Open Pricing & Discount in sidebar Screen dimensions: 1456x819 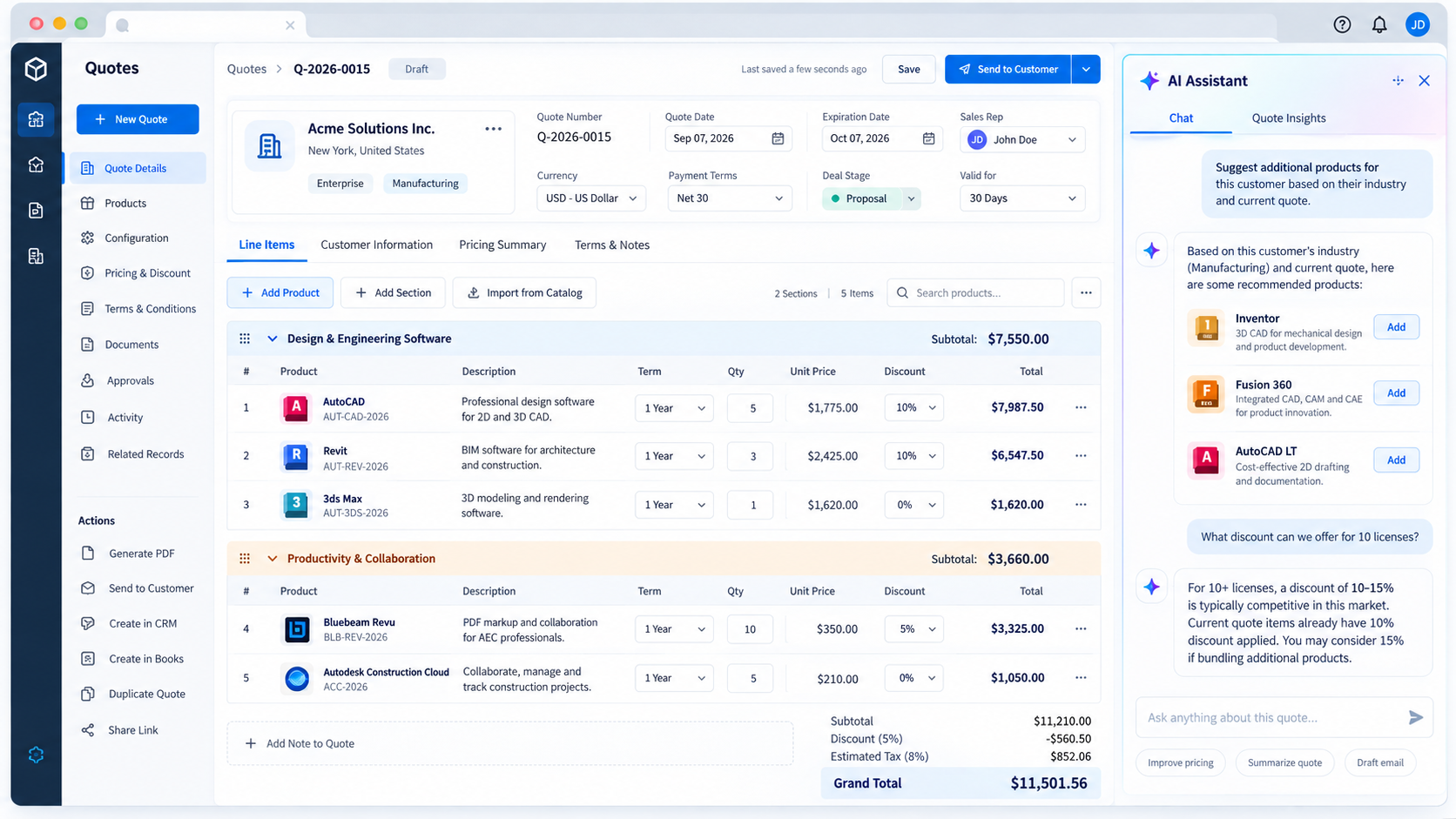(138, 273)
